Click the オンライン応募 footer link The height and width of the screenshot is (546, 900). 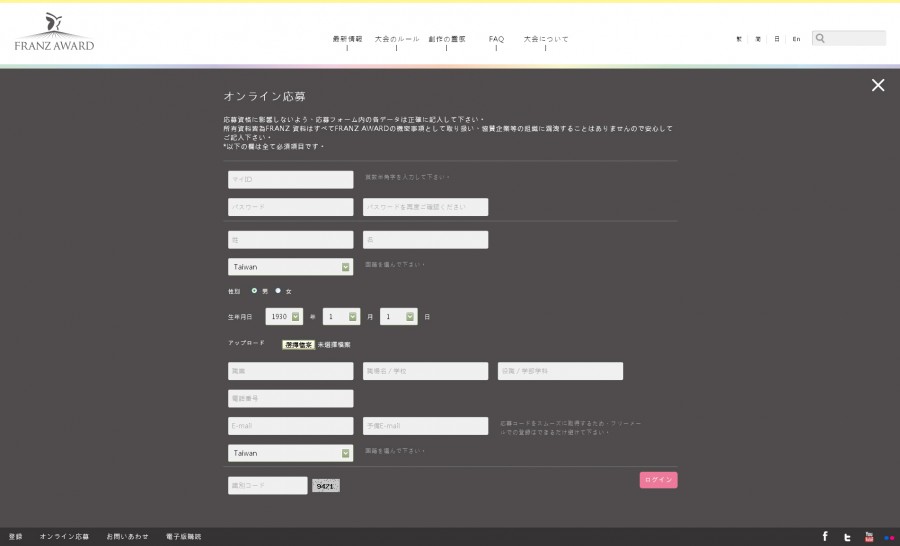coord(64,536)
